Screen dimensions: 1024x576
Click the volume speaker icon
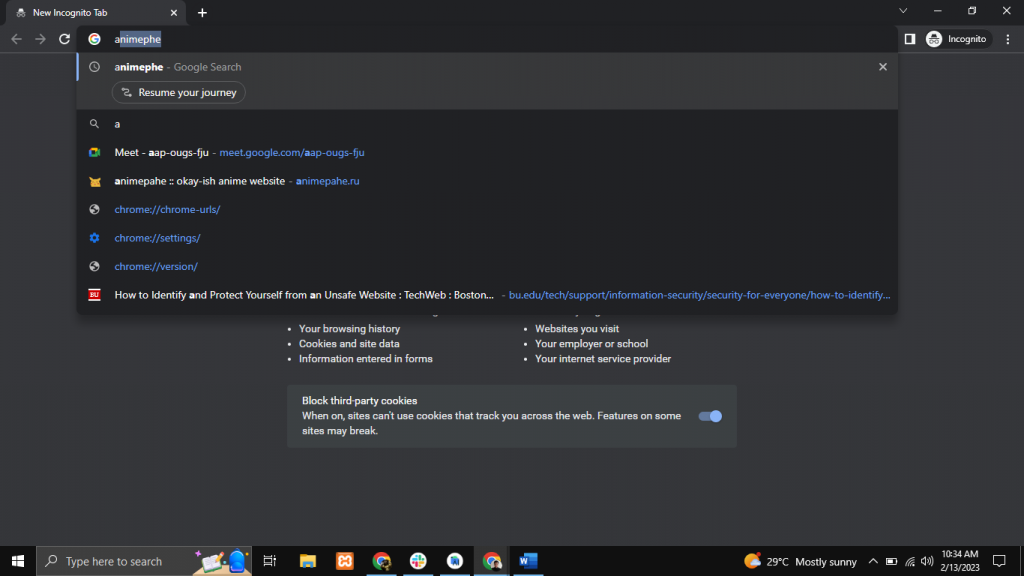[927, 562]
